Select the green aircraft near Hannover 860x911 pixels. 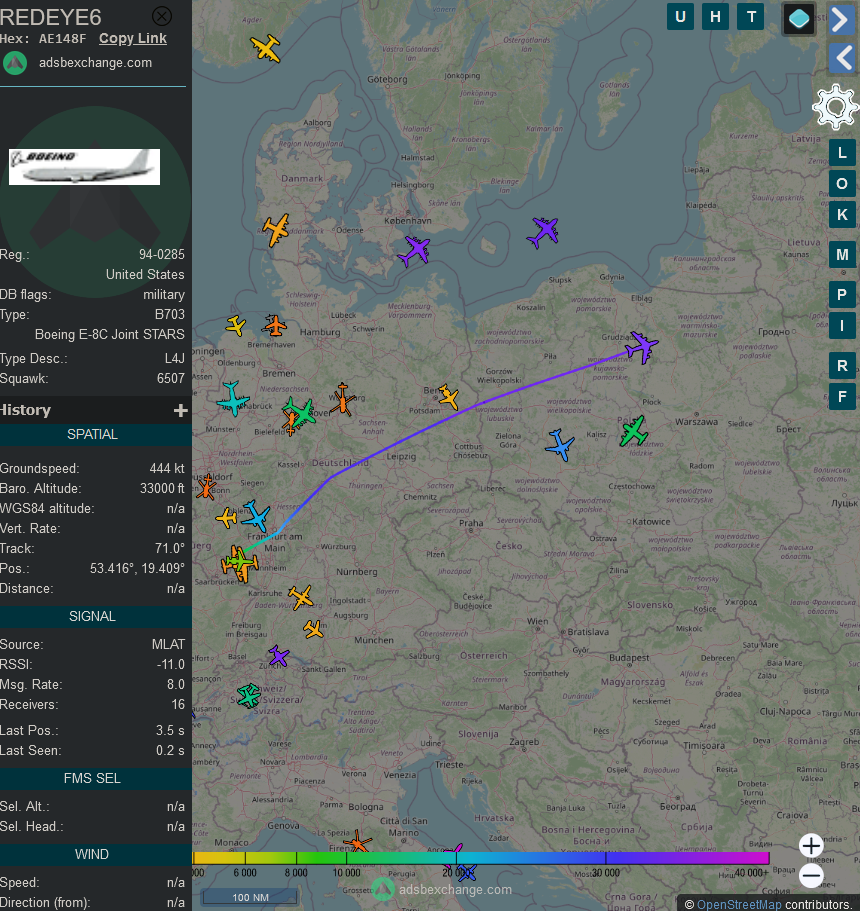coord(300,411)
